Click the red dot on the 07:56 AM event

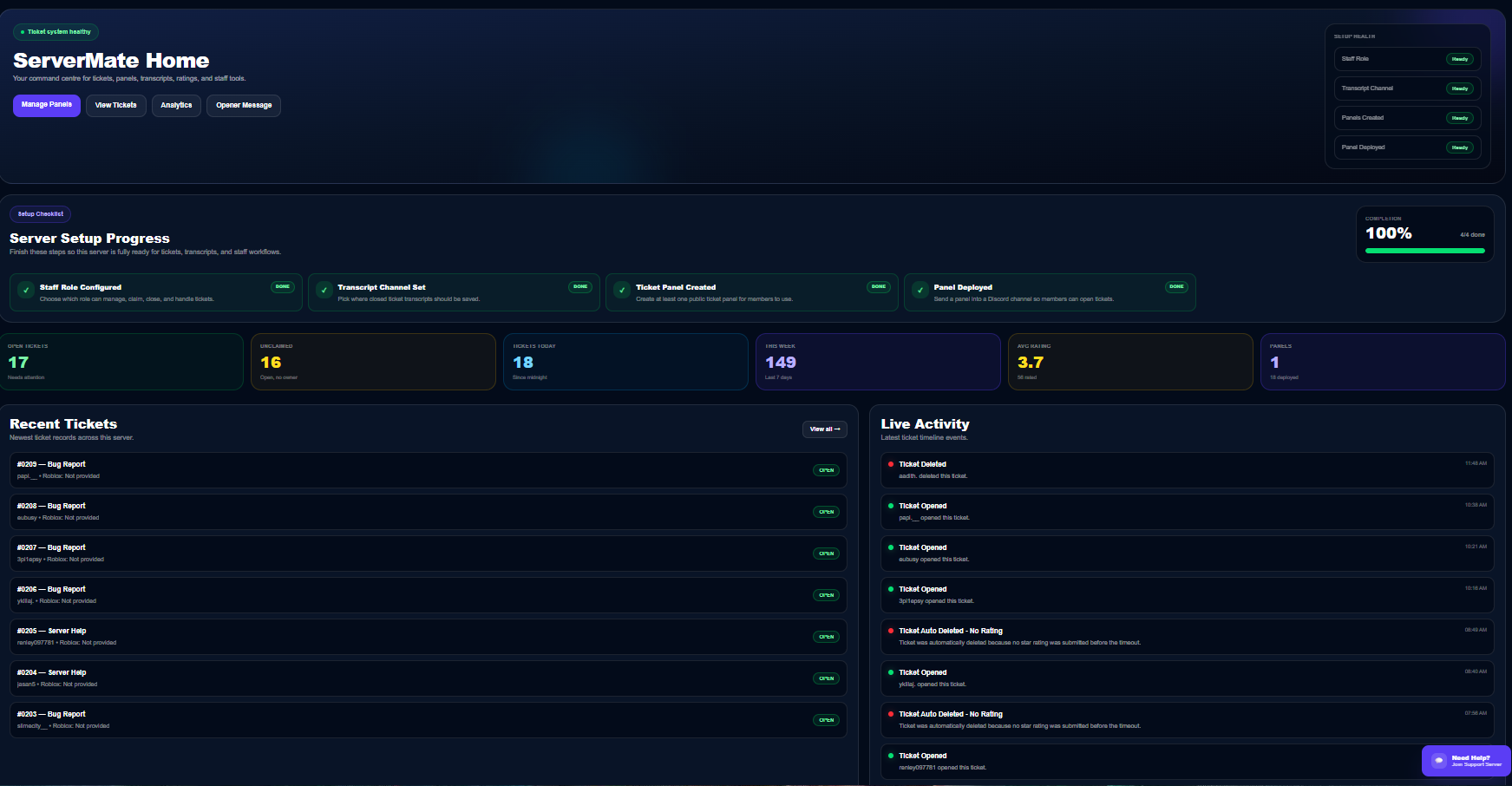tap(890, 714)
